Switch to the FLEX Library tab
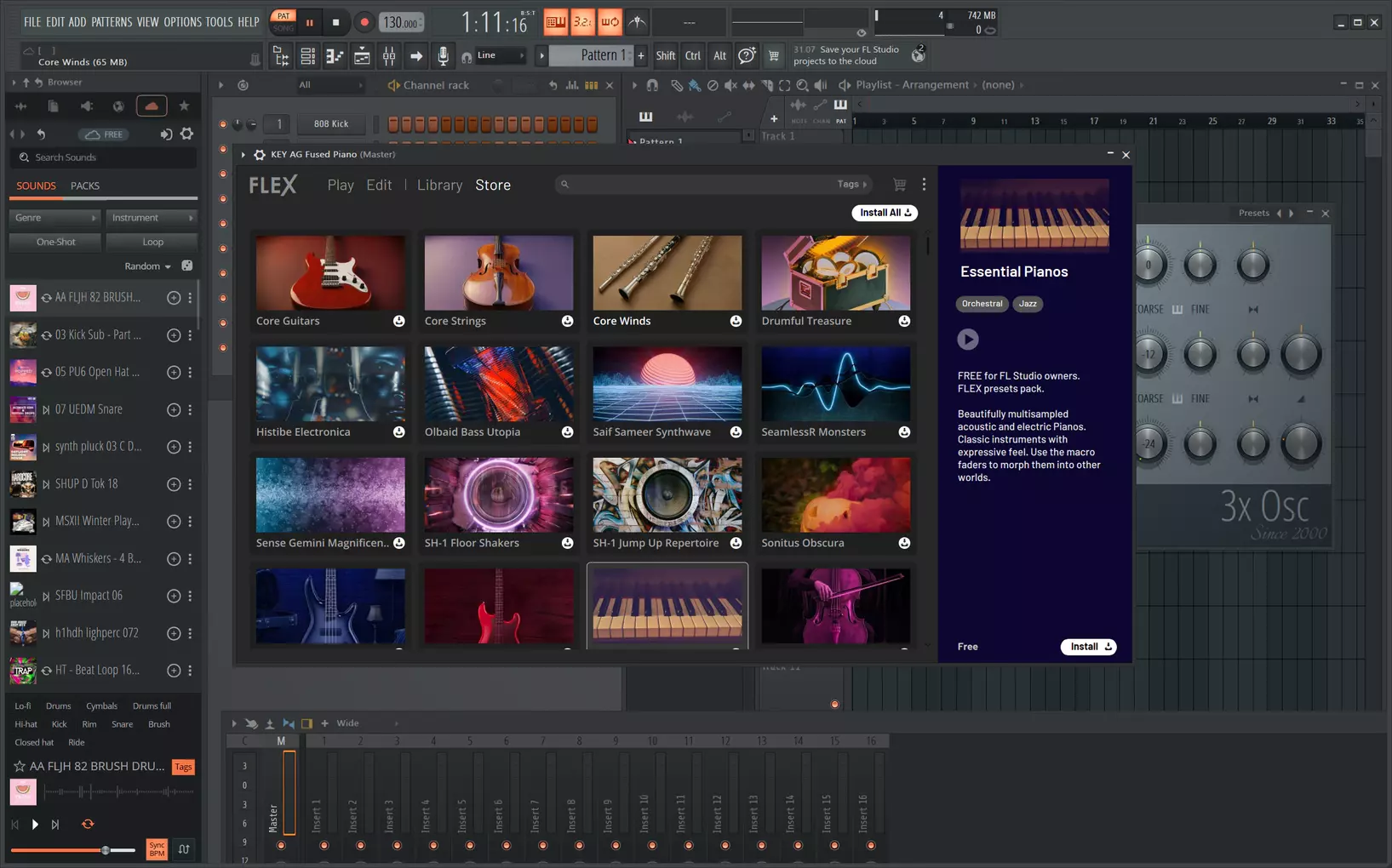 [x=439, y=185]
